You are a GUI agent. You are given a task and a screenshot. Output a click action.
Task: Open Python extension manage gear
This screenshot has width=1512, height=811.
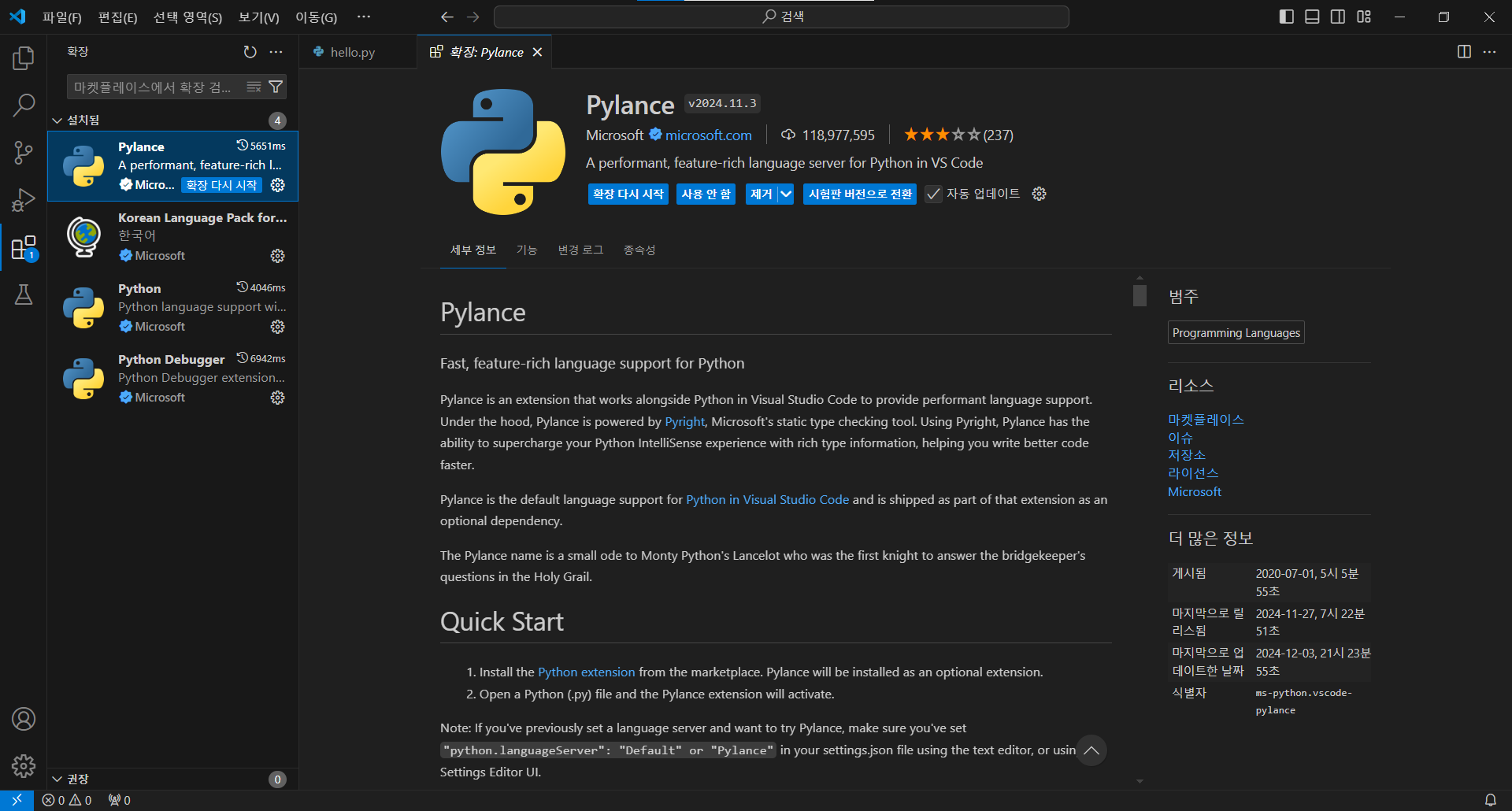(x=277, y=327)
